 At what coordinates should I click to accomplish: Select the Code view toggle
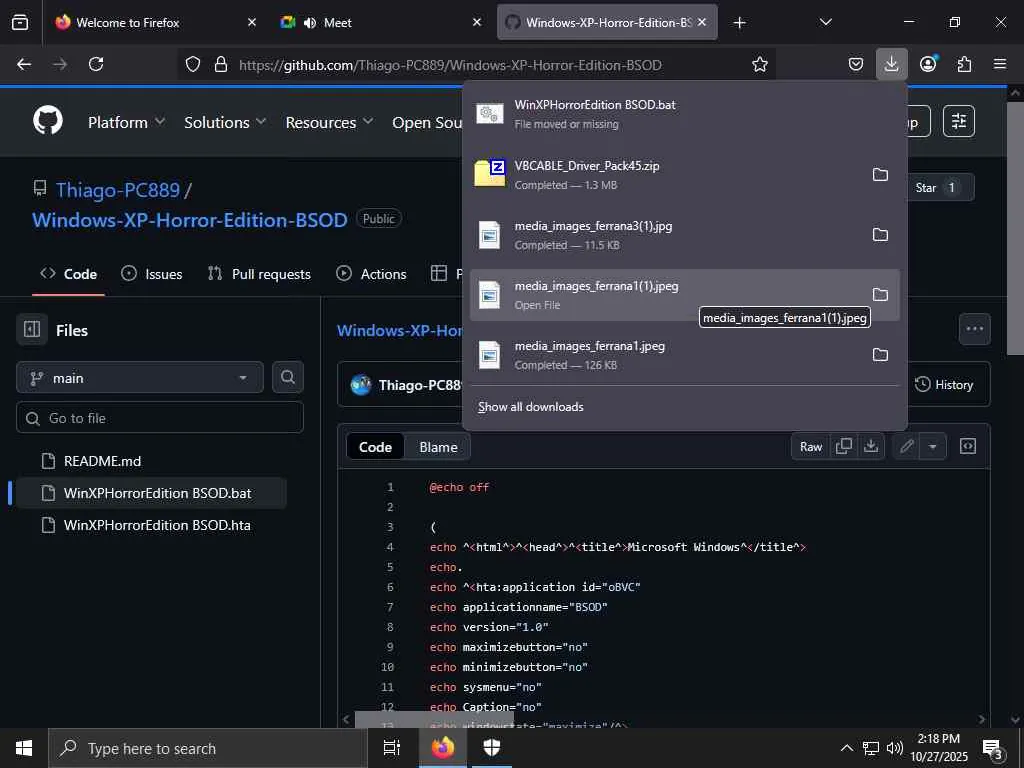[x=375, y=447]
